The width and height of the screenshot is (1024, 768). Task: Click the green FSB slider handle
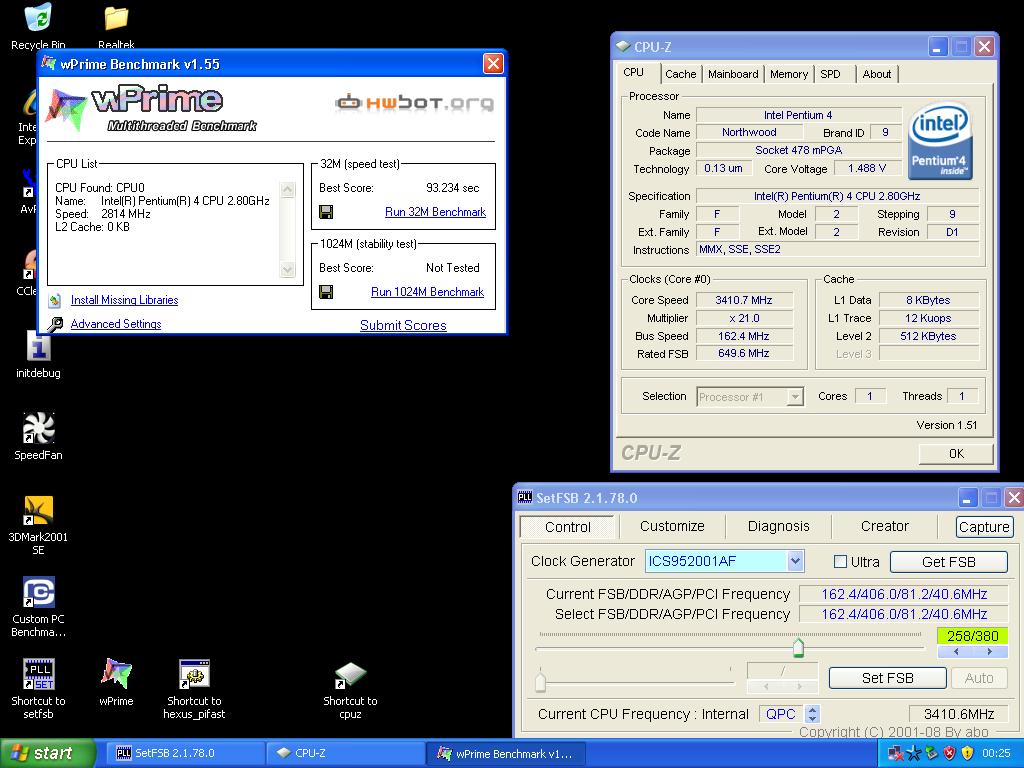pos(798,647)
